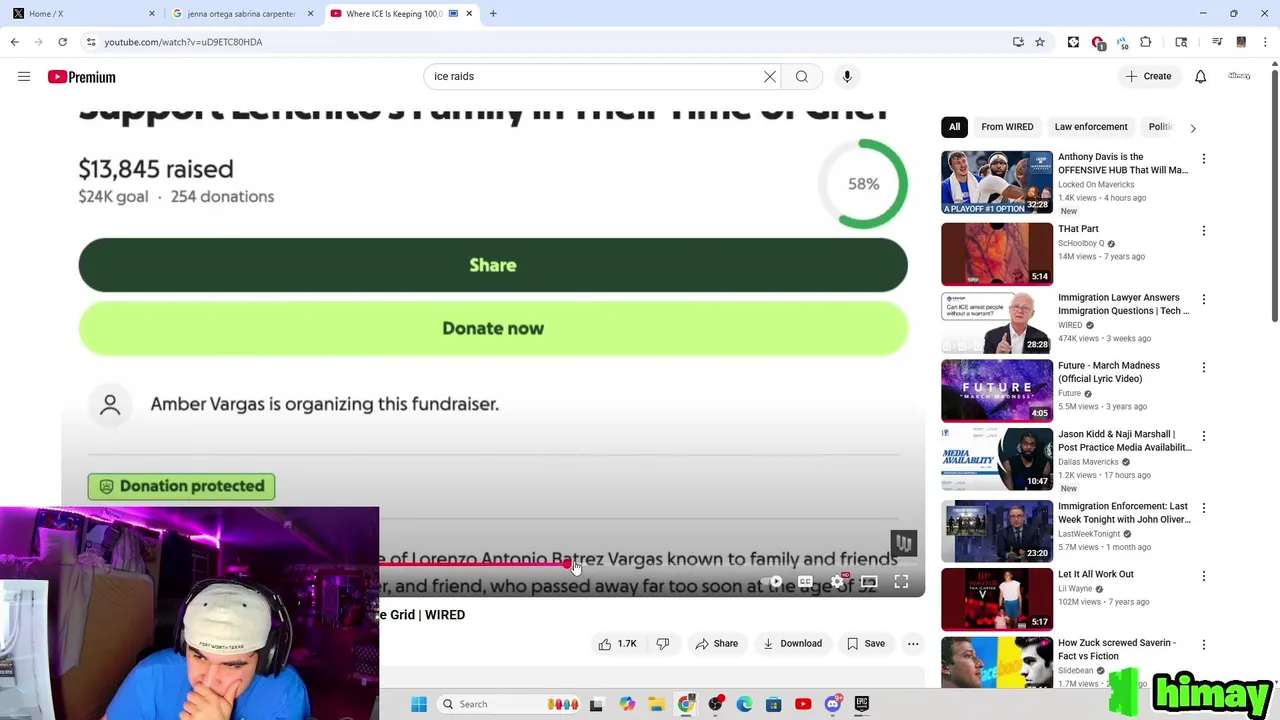
Task: Share the video below the player
Action: pyautogui.click(x=716, y=644)
